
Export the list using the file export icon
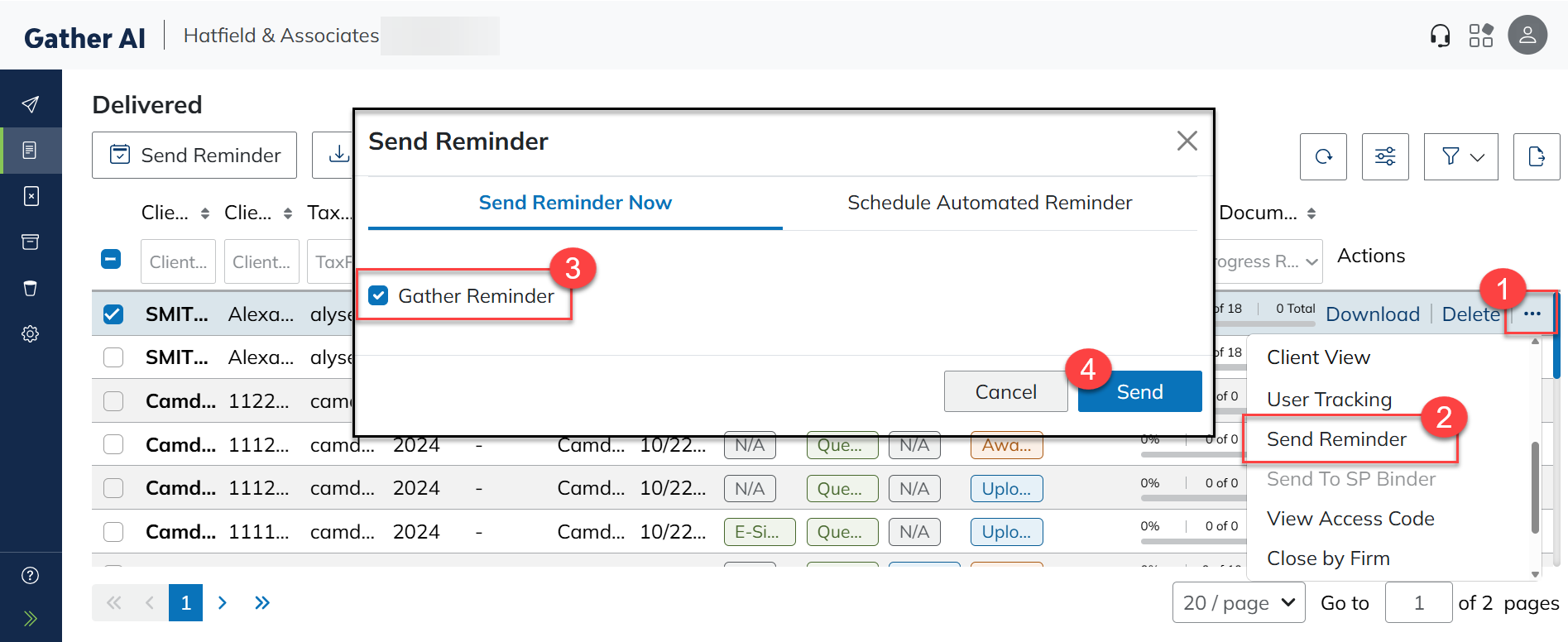(x=1537, y=156)
